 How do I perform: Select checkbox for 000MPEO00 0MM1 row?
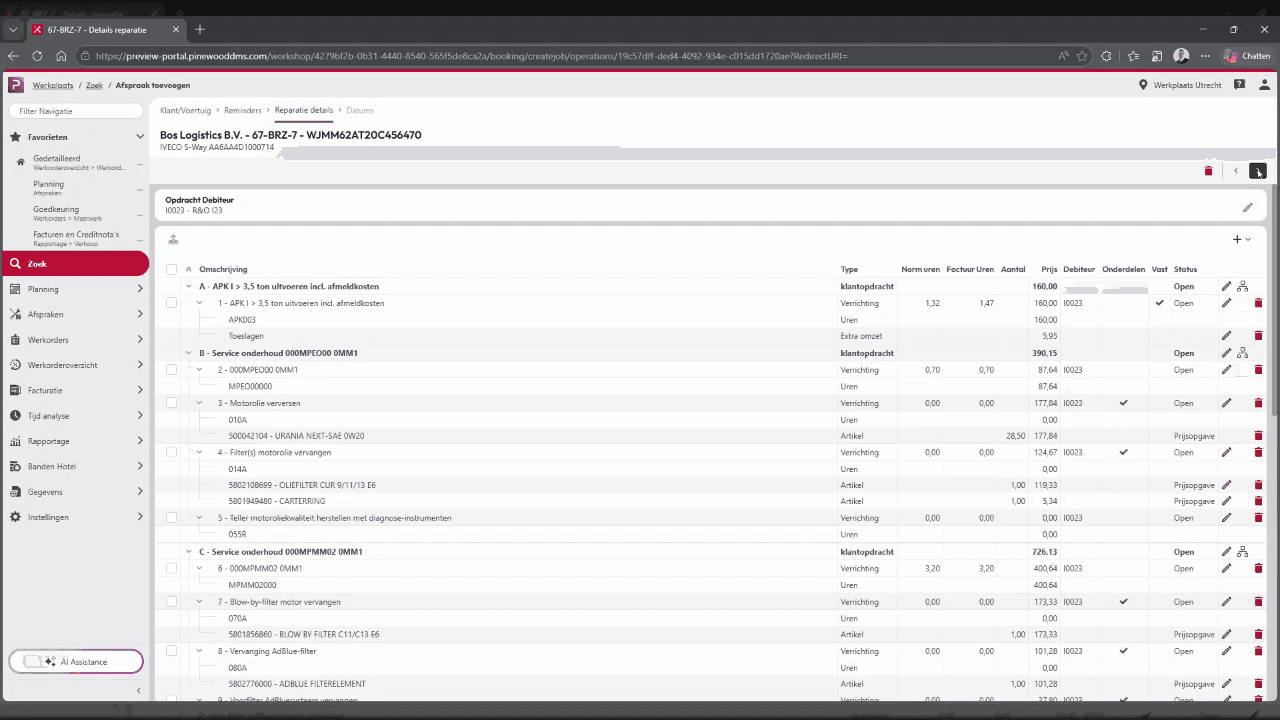(x=172, y=370)
